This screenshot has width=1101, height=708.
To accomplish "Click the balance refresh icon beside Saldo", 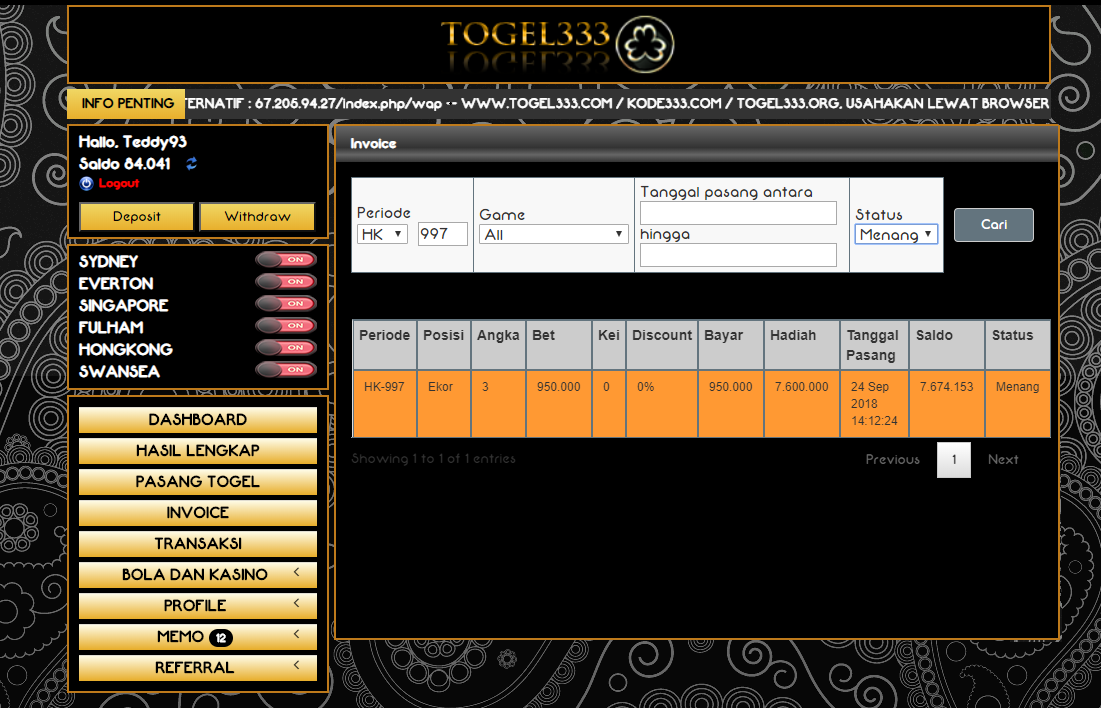I will click(192, 164).
